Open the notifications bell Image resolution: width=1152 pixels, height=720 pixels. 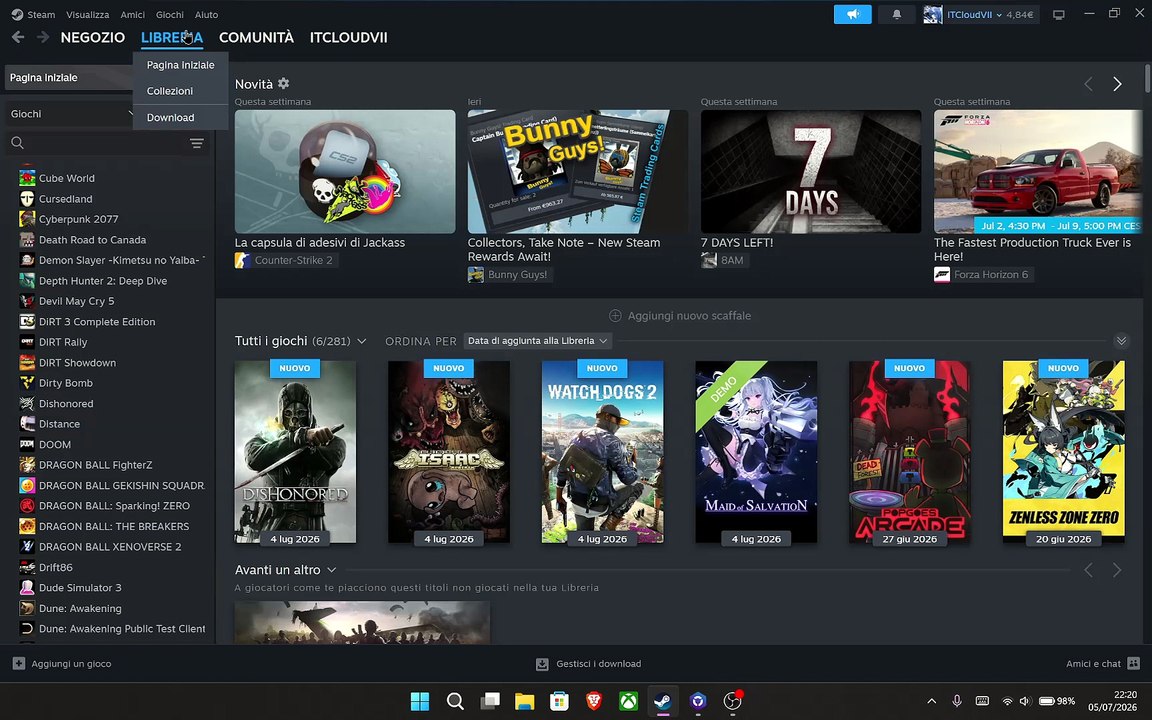(x=896, y=14)
